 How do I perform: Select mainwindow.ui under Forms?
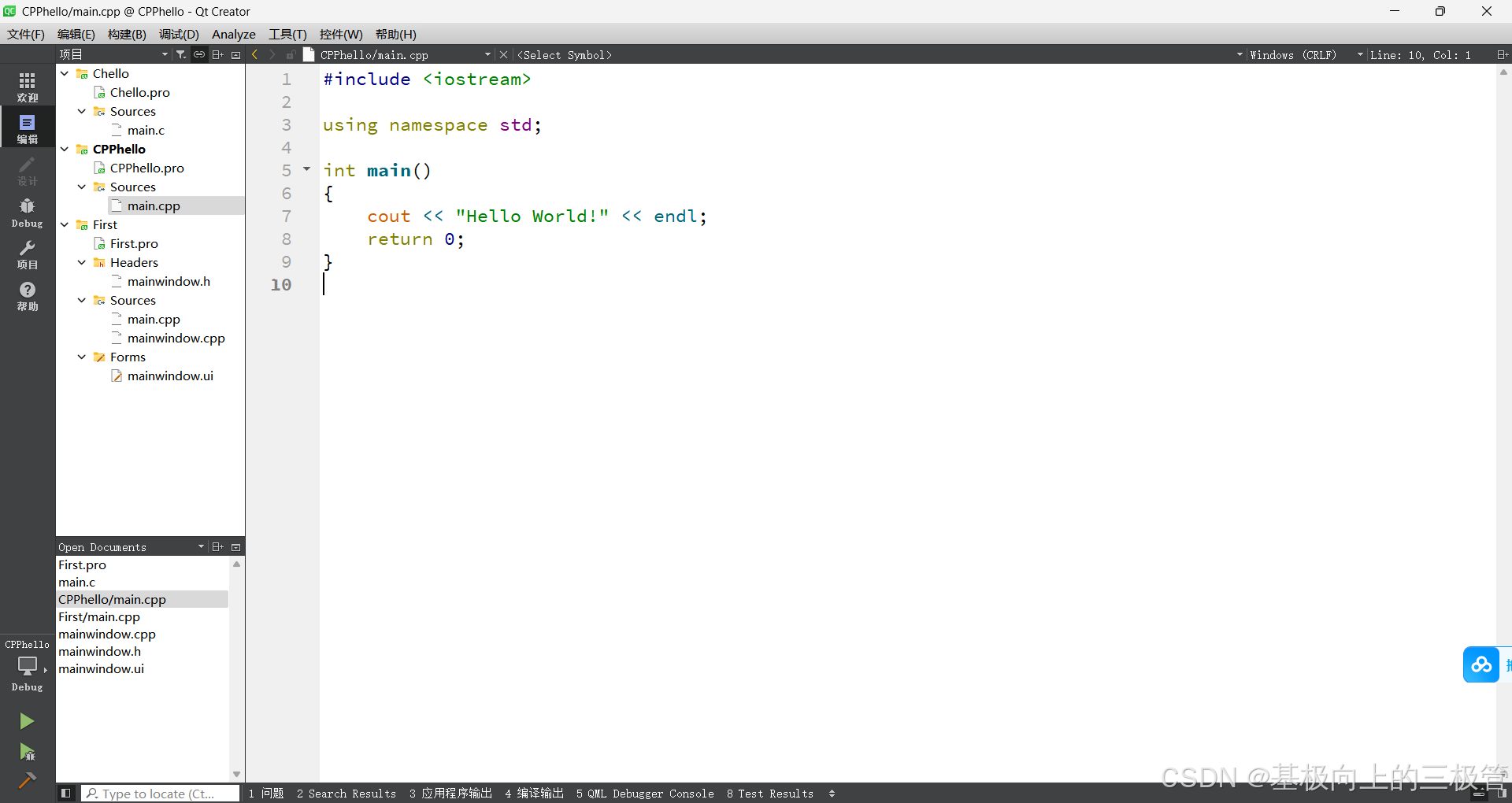170,376
